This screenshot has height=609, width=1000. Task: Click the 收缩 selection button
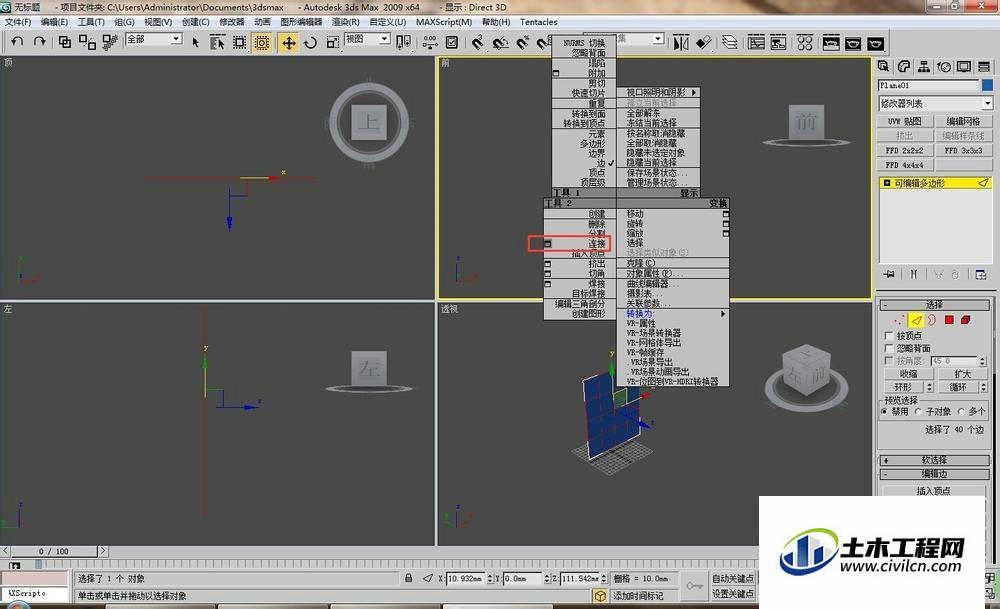point(908,374)
